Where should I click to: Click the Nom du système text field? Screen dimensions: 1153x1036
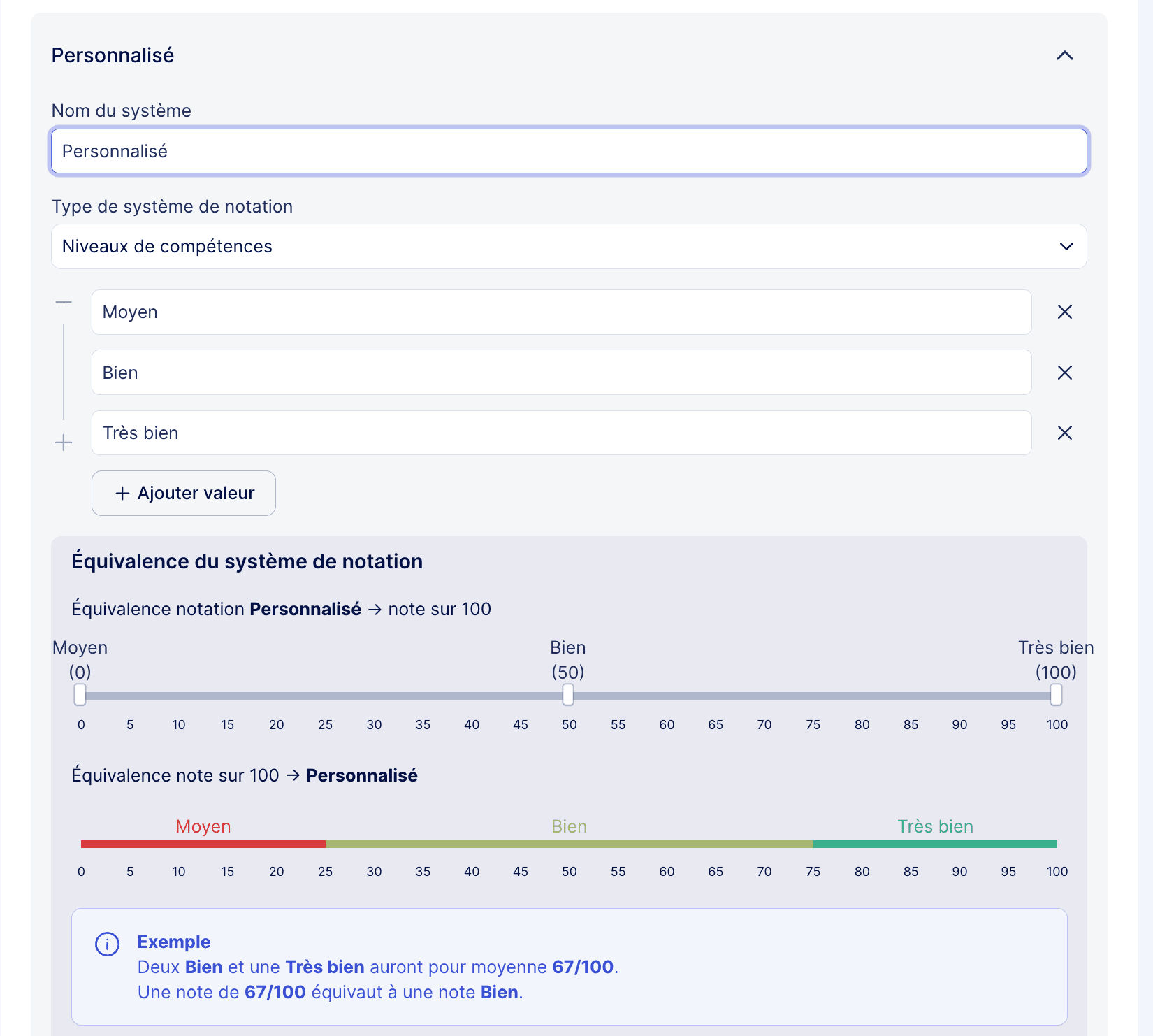click(x=569, y=151)
